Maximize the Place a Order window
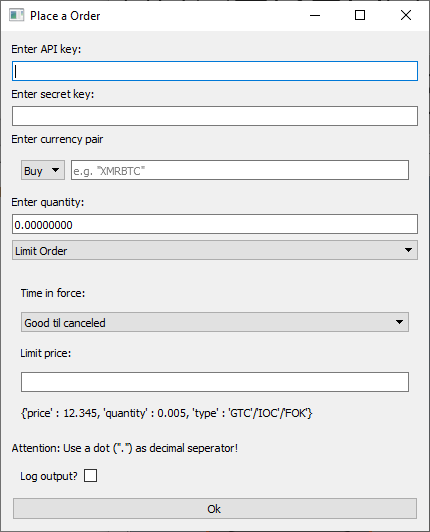 pos(360,15)
